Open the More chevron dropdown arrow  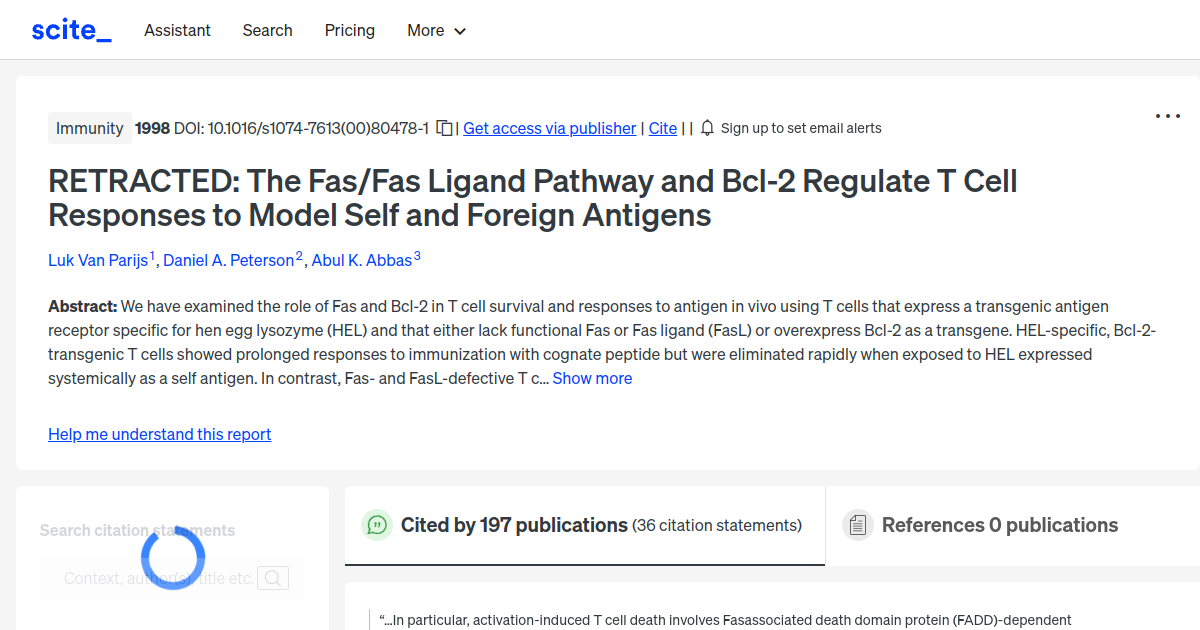[460, 31]
